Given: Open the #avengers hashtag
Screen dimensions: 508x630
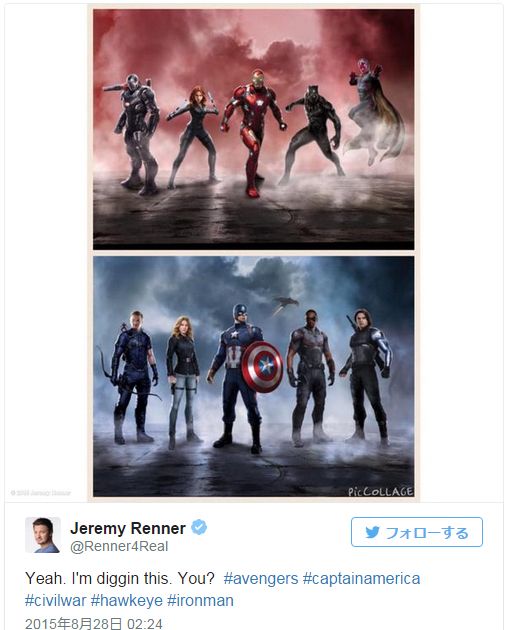Looking at the screenshot, I should [x=261, y=579].
